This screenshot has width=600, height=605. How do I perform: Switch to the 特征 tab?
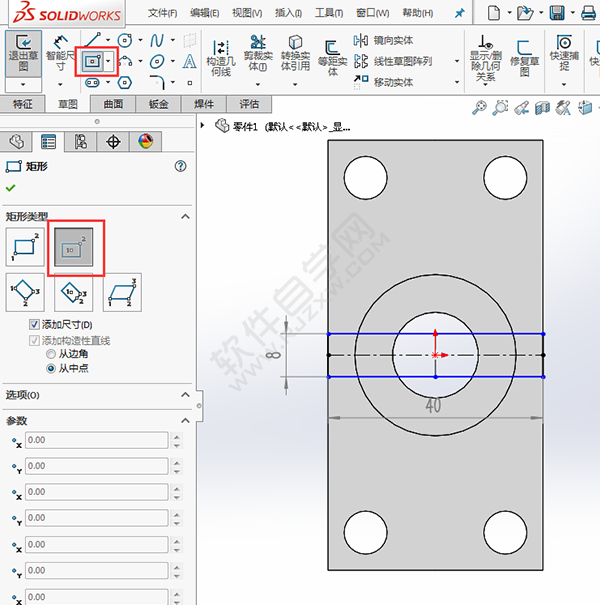tap(22, 104)
